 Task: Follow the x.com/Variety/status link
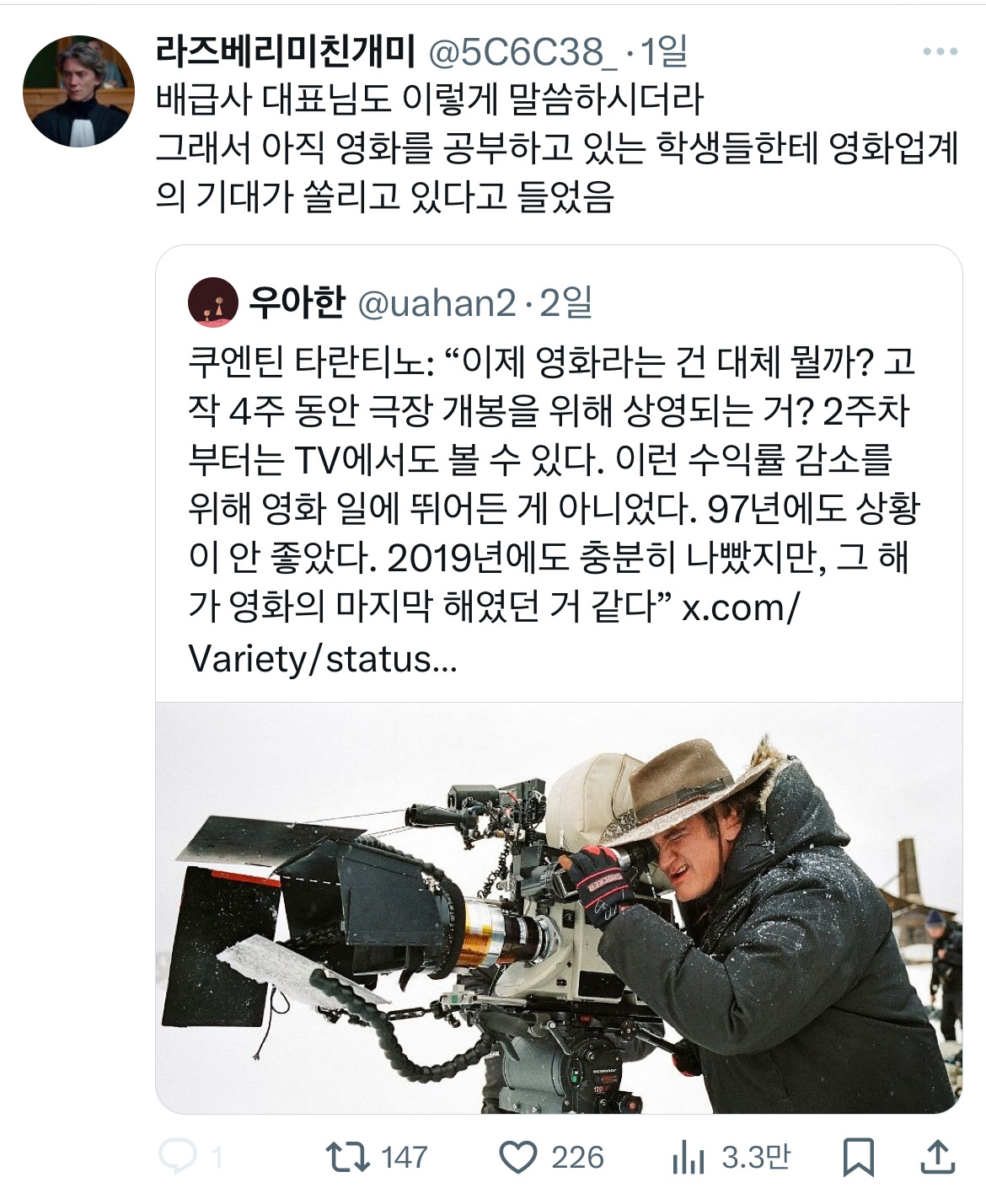coord(493,633)
